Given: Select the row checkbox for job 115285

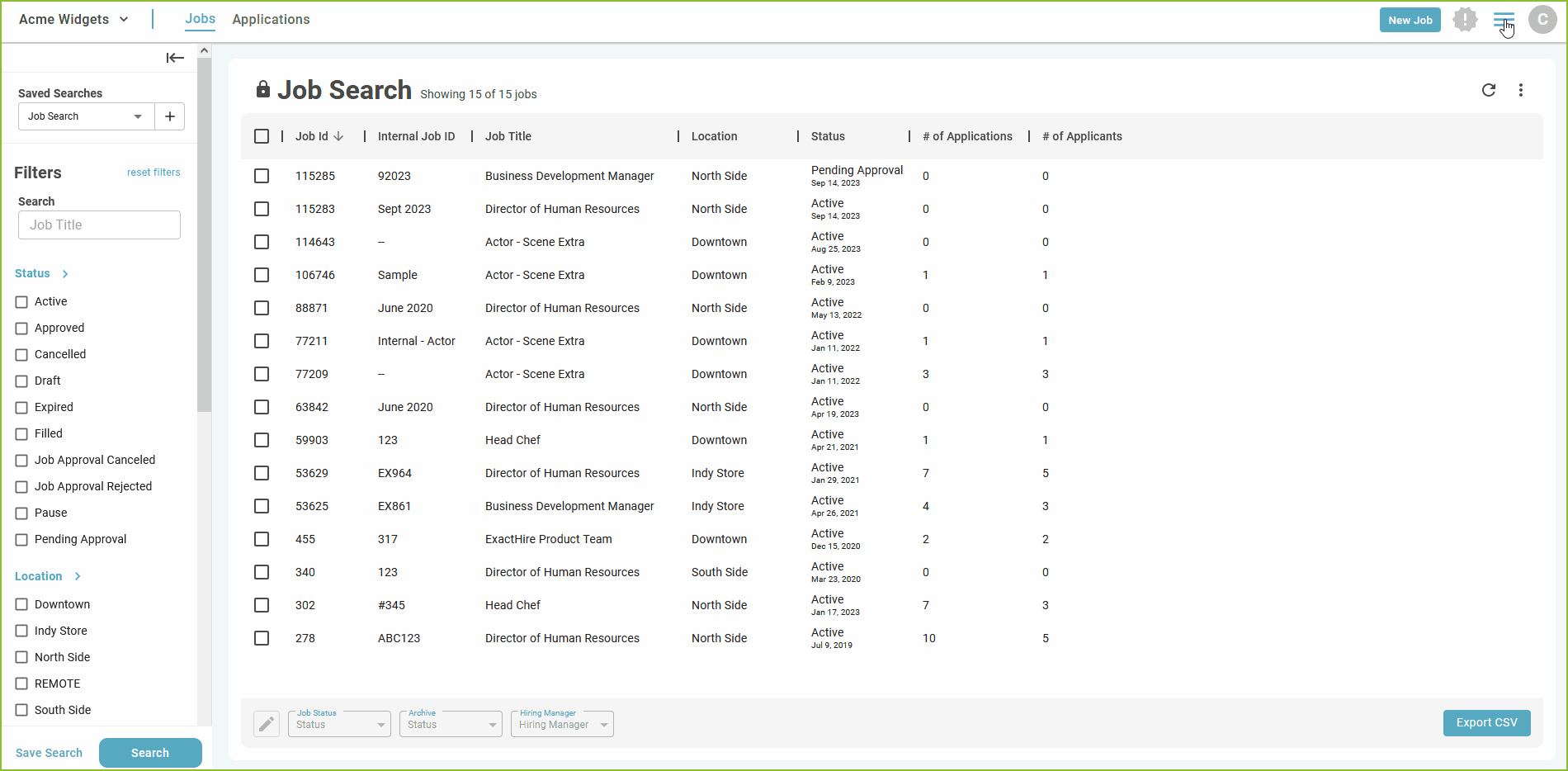Looking at the screenshot, I should click(x=262, y=176).
